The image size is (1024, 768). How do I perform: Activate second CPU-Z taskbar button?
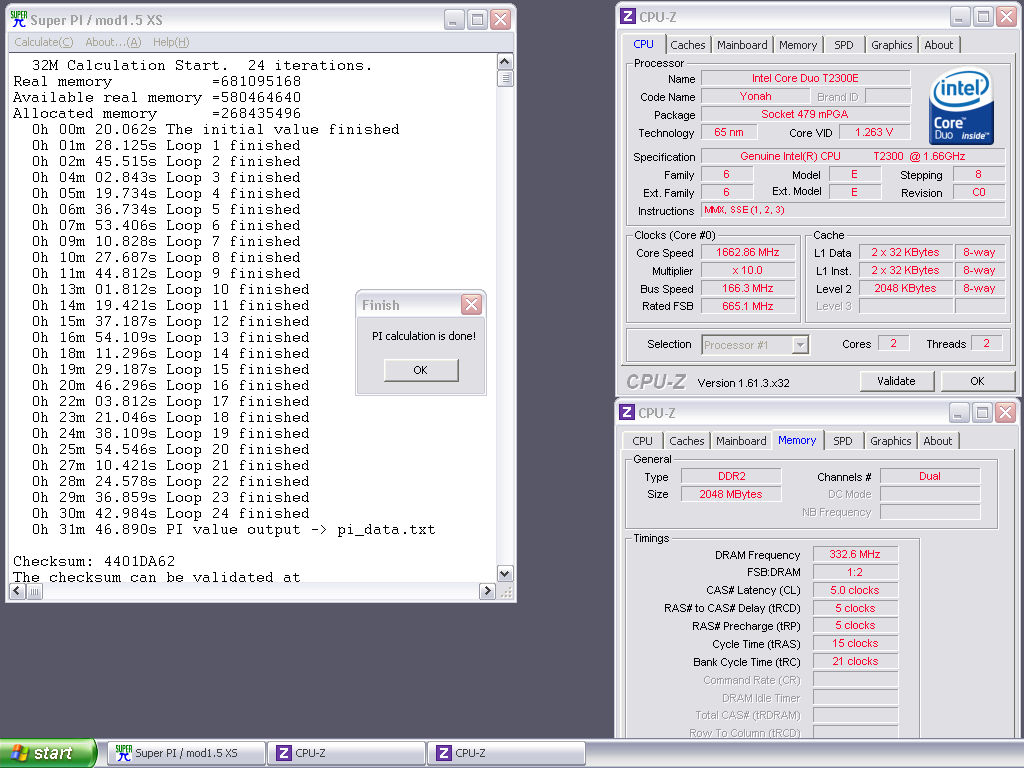(506, 753)
